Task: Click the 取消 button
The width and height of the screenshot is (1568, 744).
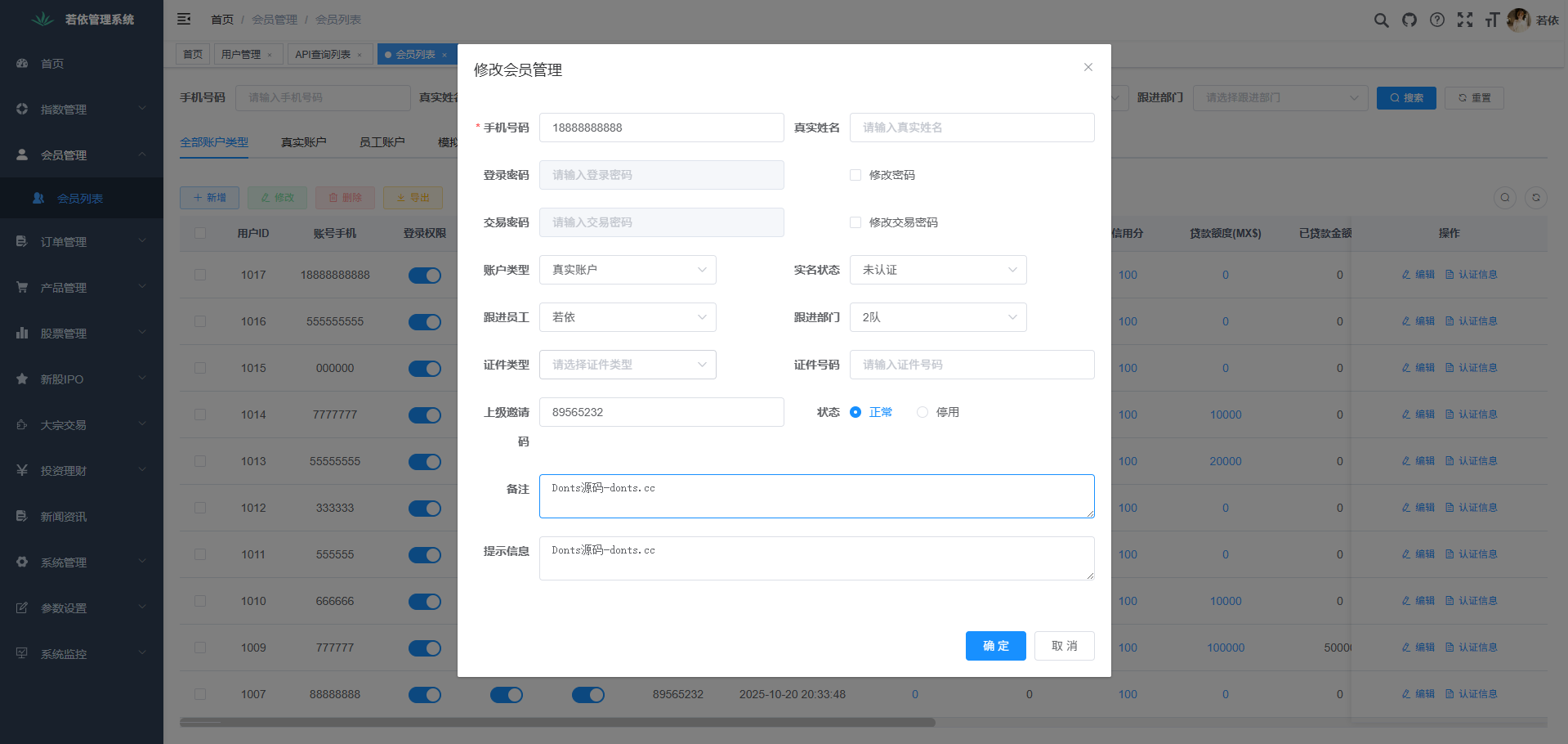Action: tap(1064, 646)
